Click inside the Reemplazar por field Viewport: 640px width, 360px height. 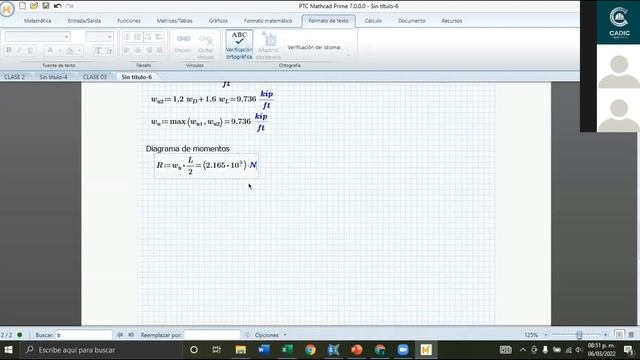212,335
